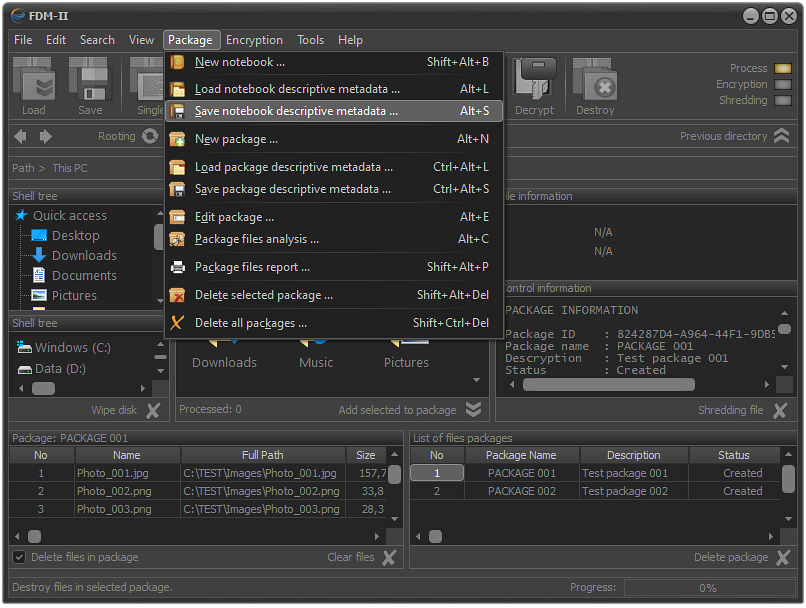Click C:\TEST\Images\Photo_002.png path cell
This screenshot has height=608, width=806.
pyautogui.click(x=263, y=491)
